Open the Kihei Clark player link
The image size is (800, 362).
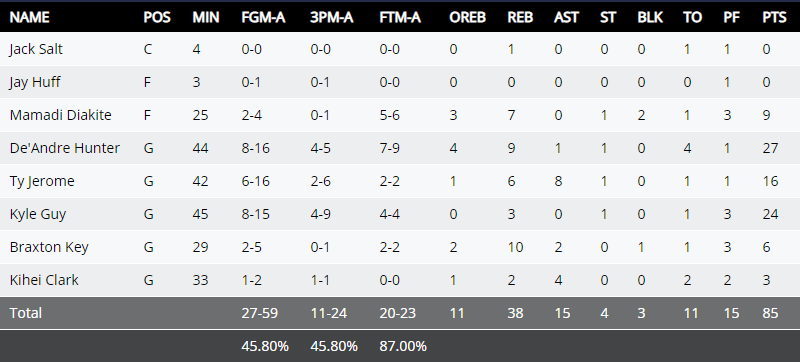[x=44, y=280]
